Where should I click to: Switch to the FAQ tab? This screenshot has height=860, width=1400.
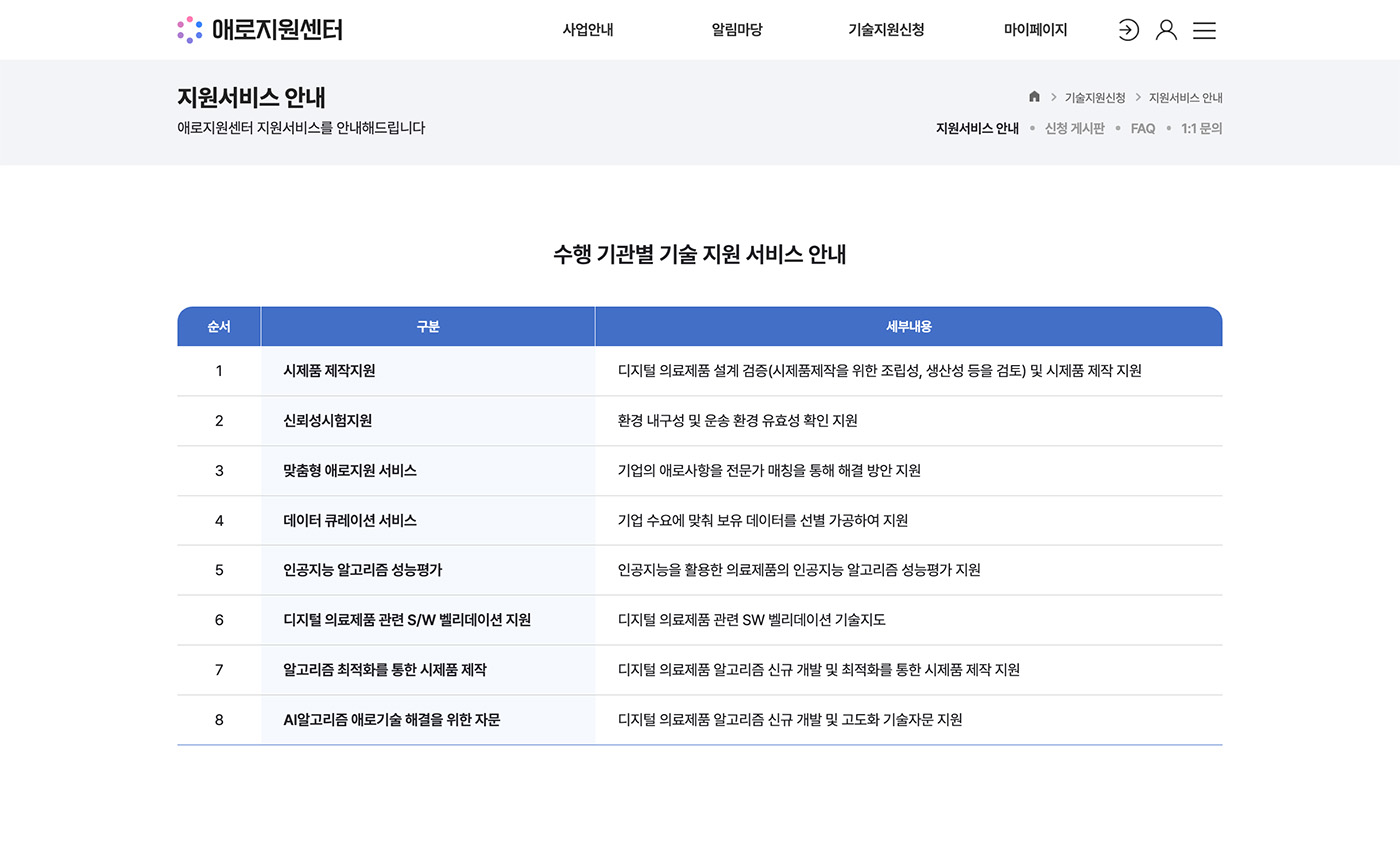1143,128
